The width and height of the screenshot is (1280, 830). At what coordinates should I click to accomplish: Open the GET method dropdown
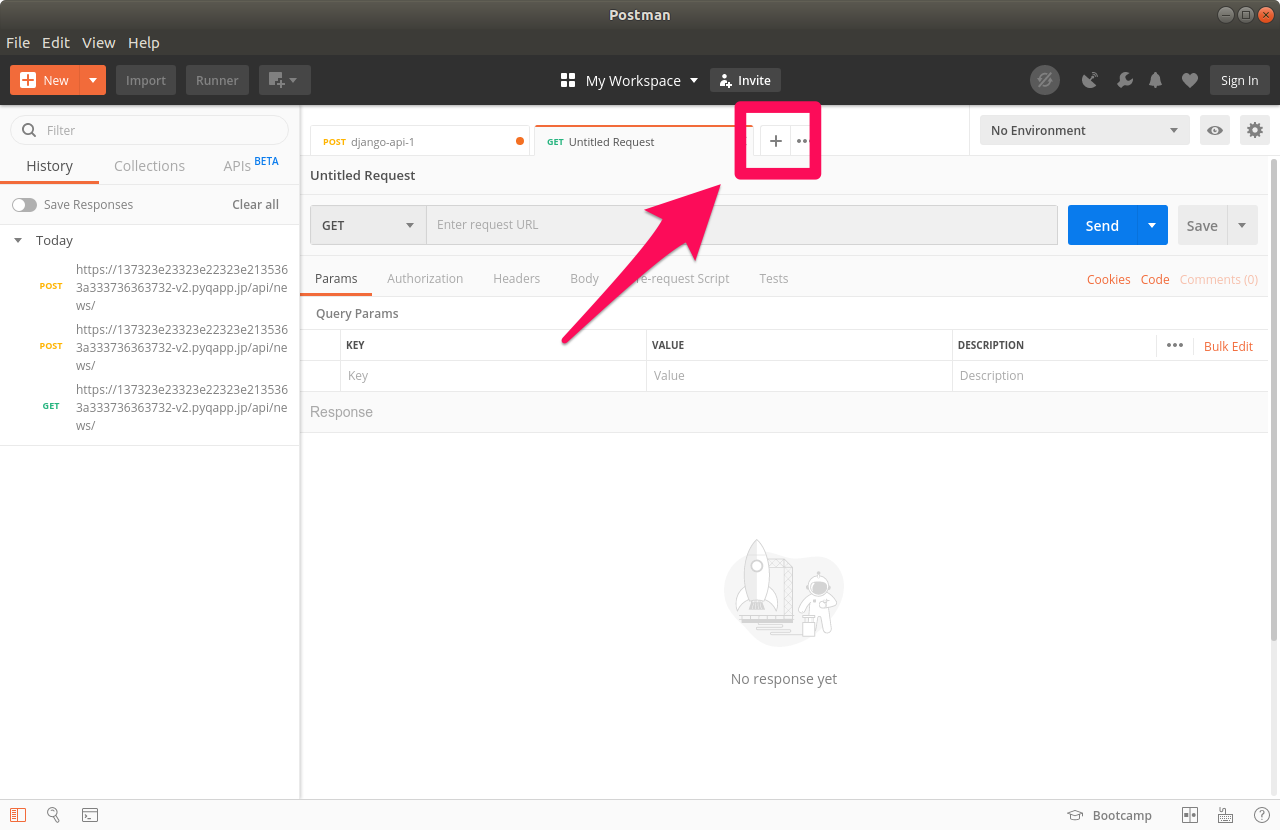pos(368,225)
